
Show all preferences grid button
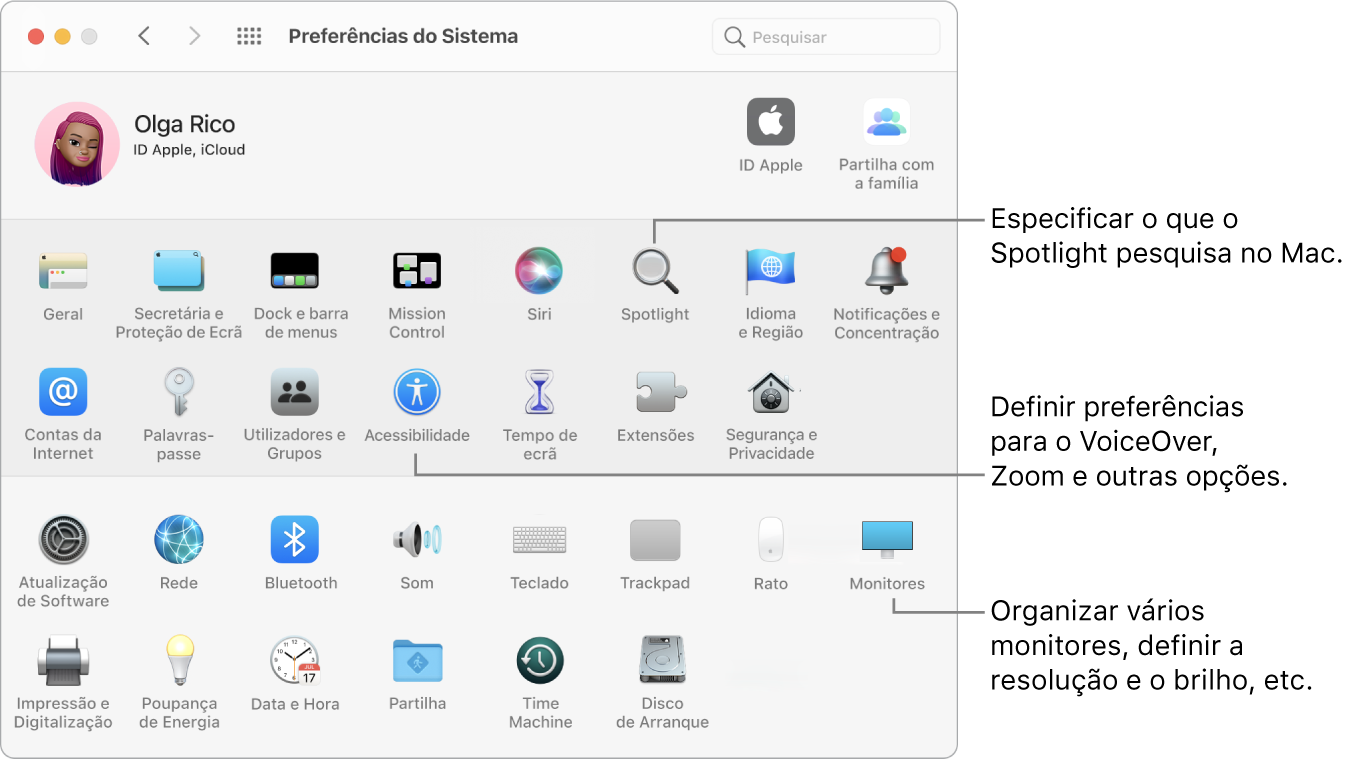coord(249,36)
